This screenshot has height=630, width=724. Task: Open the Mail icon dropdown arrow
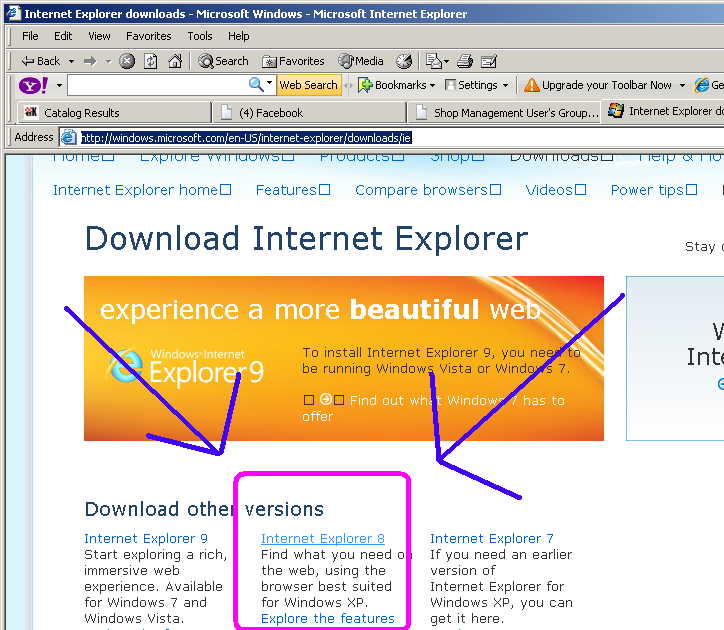click(446, 61)
